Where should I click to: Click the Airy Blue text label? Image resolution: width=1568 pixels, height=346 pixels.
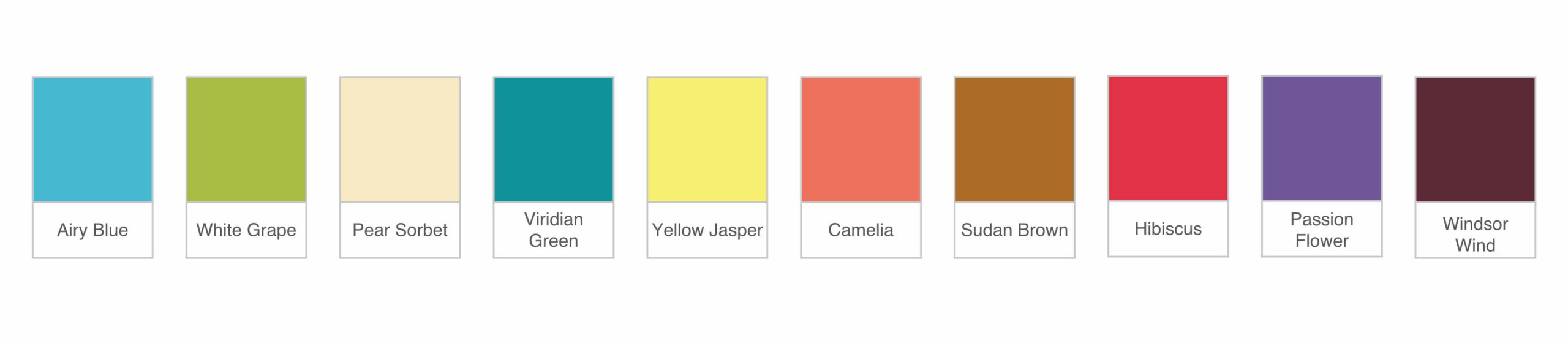pyautogui.click(x=92, y=230)
